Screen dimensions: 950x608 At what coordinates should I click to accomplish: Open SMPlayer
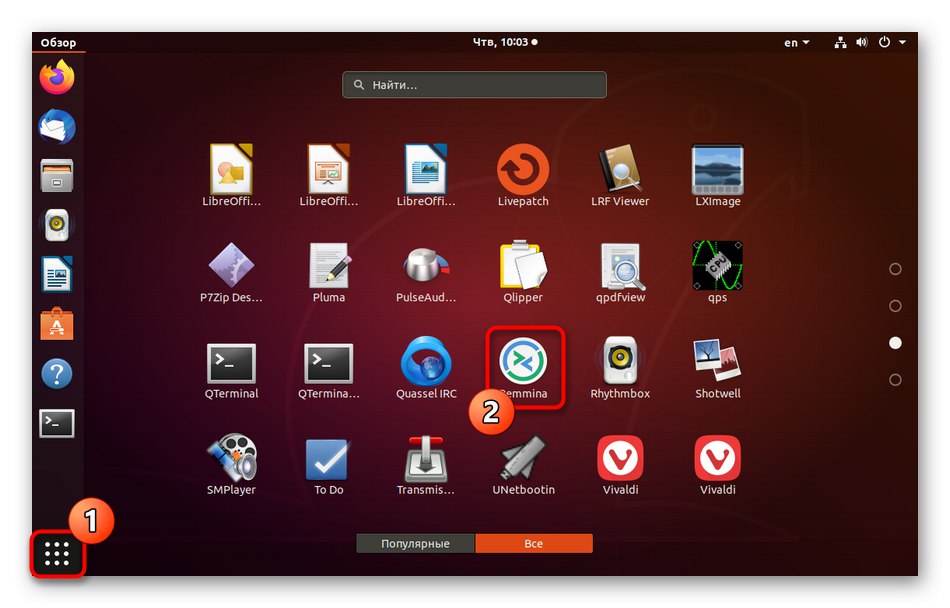[231, 464]
